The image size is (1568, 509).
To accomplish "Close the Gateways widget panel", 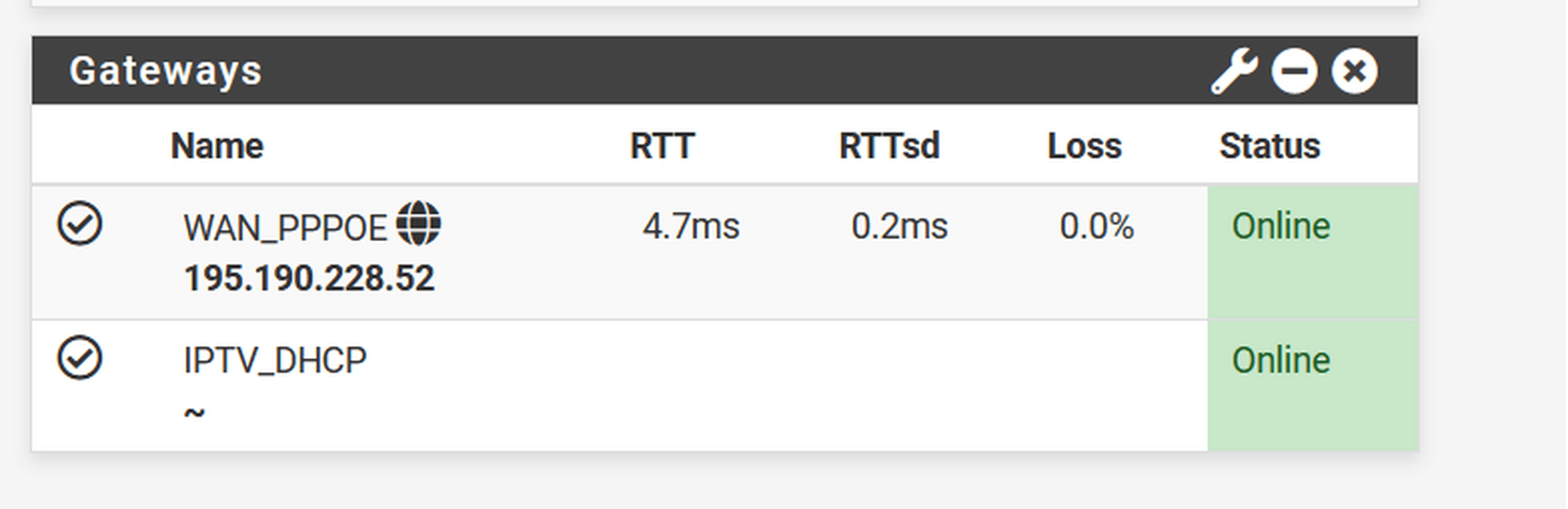I will click(x=1354, y=72).
